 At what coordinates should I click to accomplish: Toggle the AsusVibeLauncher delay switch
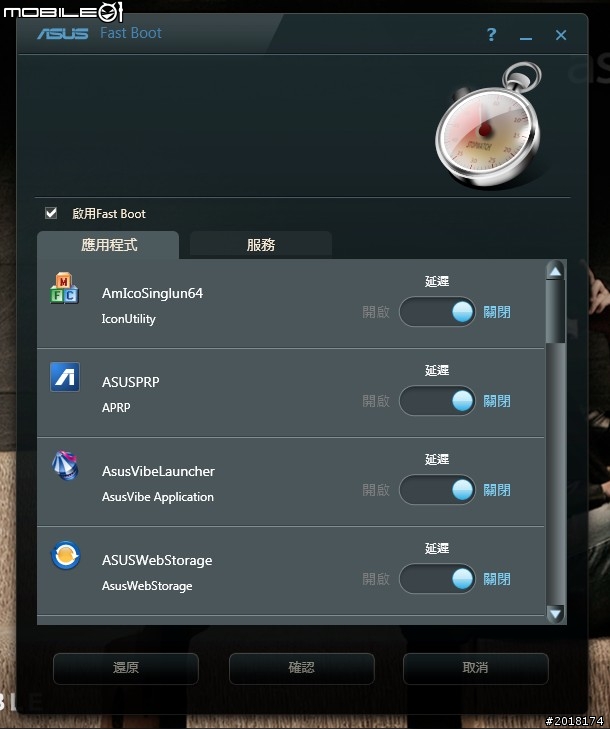click(x=437, y=490)
